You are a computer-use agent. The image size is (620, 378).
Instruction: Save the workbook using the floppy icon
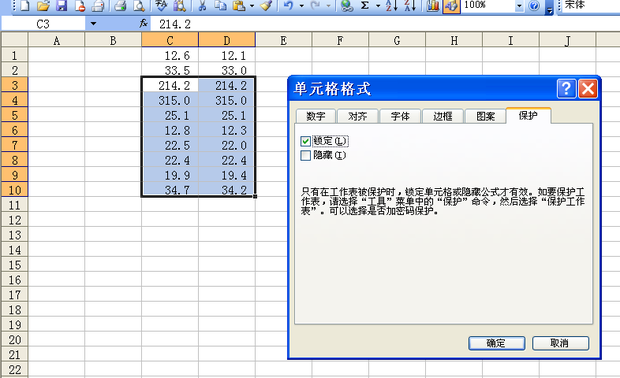click(x=62, y=5)
